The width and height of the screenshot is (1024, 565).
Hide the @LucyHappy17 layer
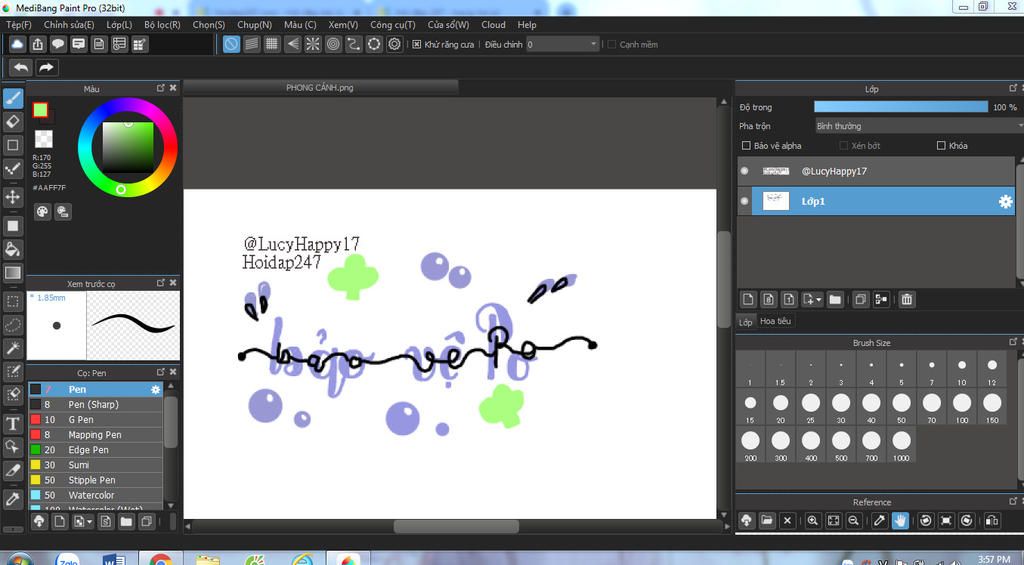click(x=744, y=171)
